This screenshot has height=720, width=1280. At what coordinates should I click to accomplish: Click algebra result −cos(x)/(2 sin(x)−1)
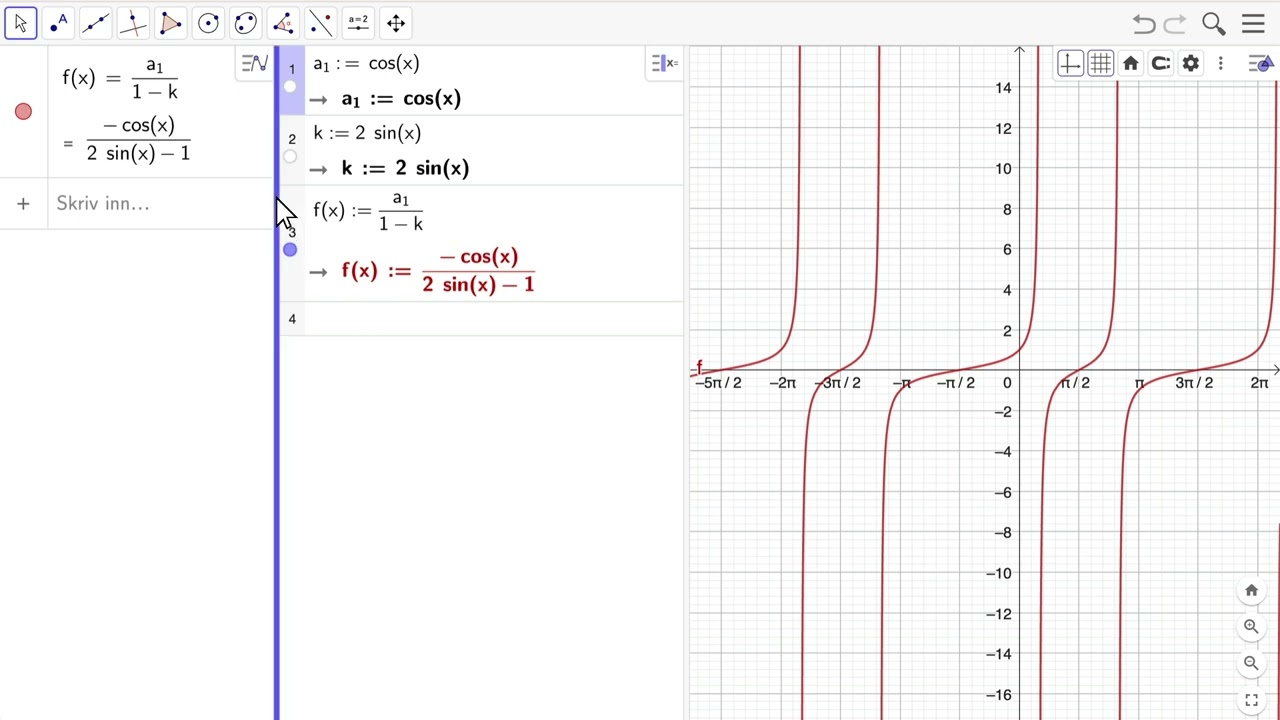click(138, 139)
